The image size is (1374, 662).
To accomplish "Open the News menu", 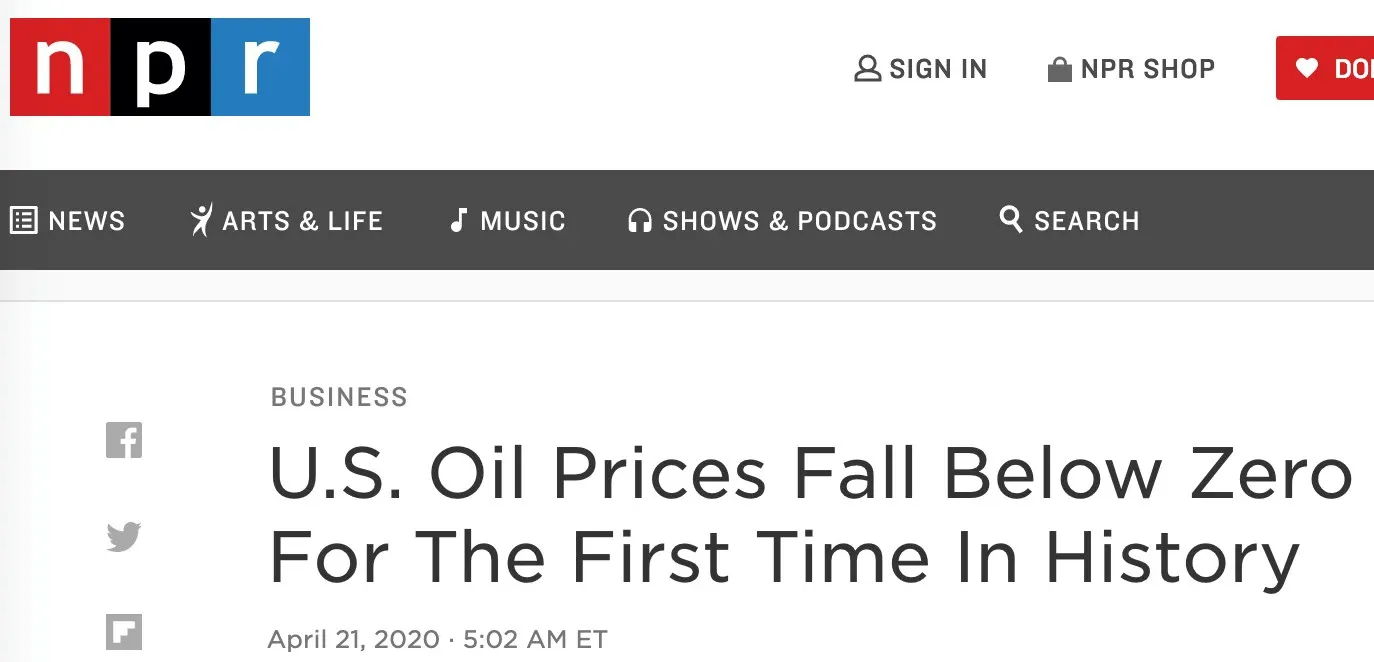I will click(87, 221).
